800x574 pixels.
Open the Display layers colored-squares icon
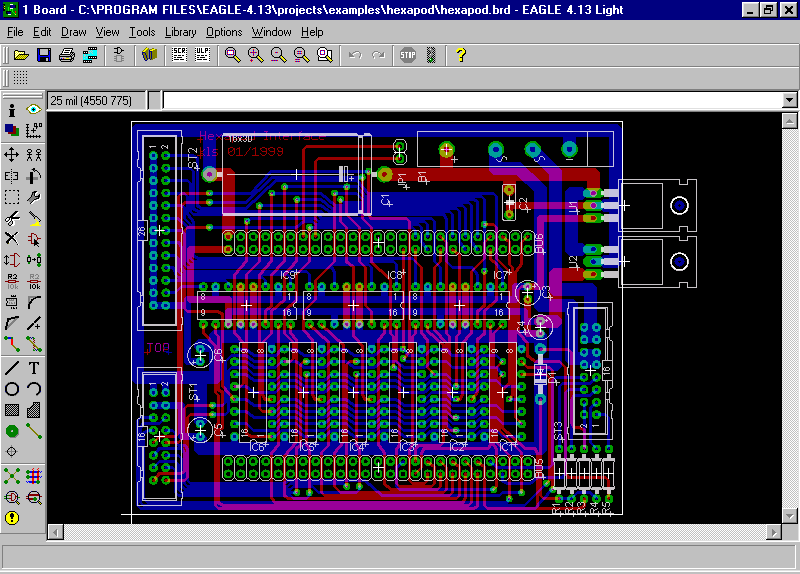pos(12,130)
